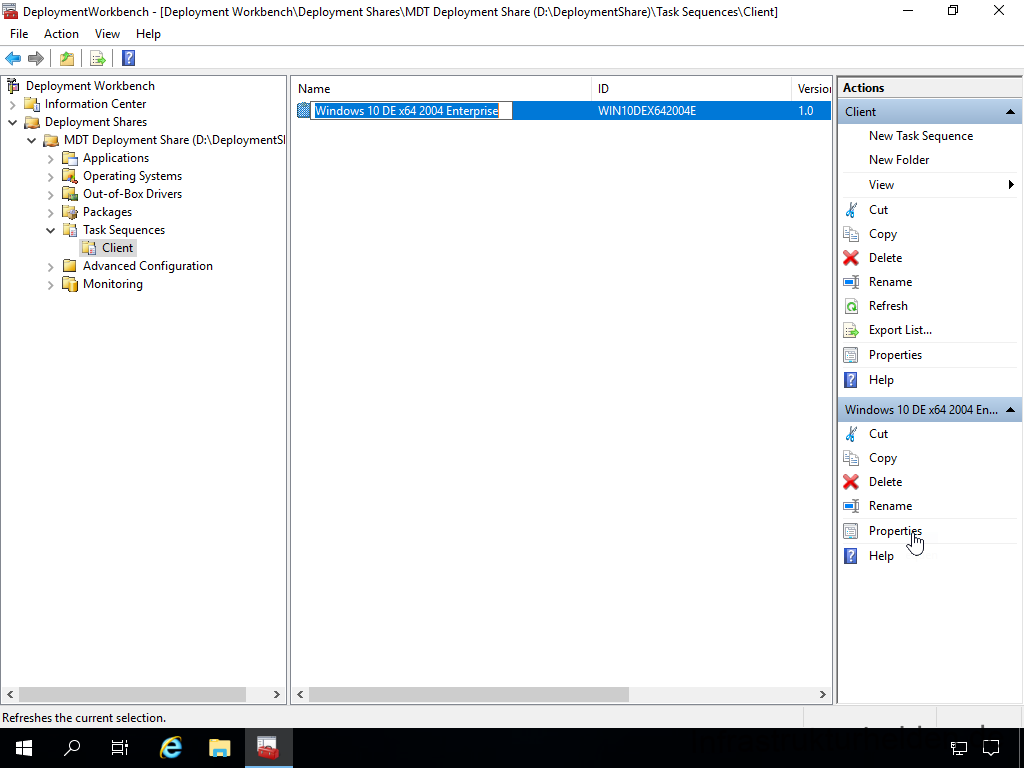Click Properties for Windows 10 task sequence

[895, 531]
